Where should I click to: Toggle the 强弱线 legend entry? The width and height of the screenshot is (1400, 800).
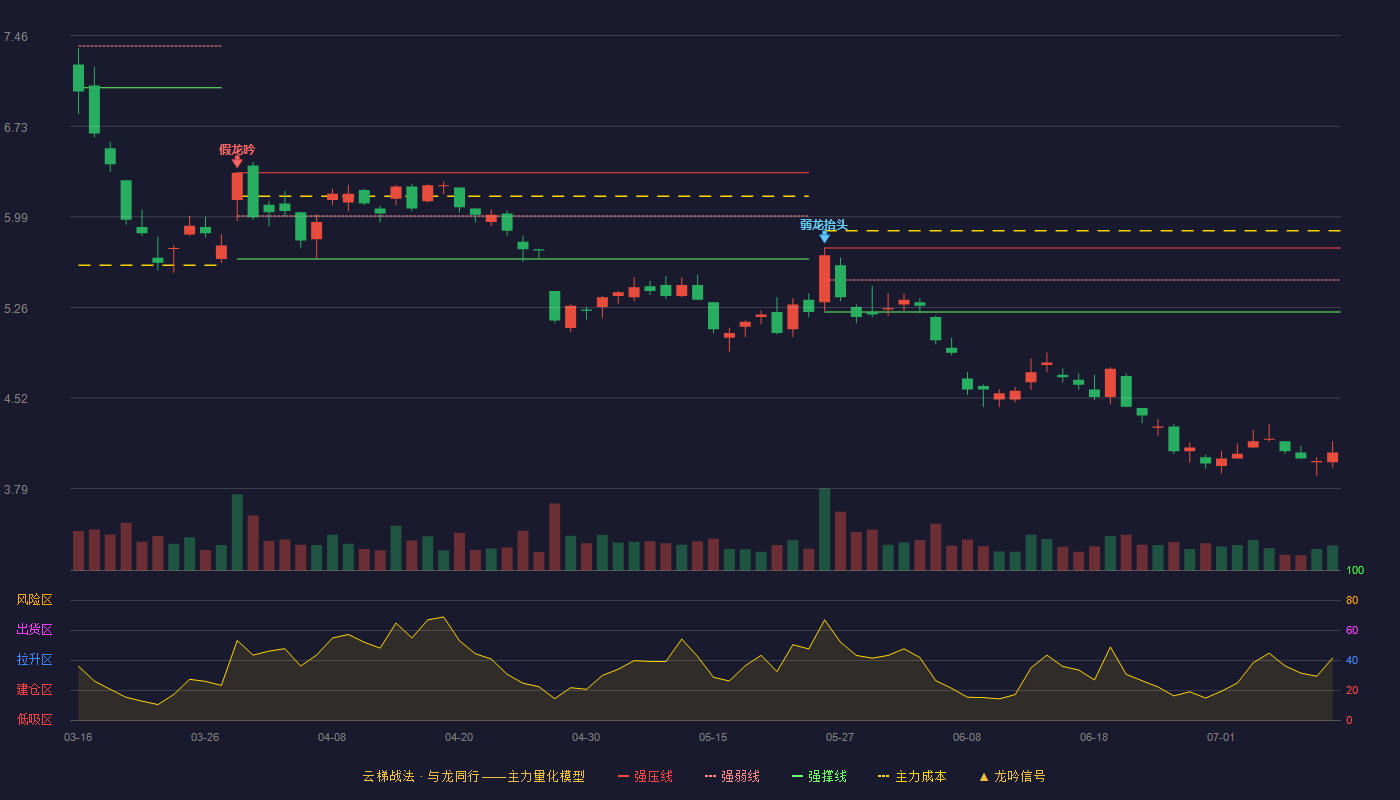pyautogui.click(x=732, y=776)
